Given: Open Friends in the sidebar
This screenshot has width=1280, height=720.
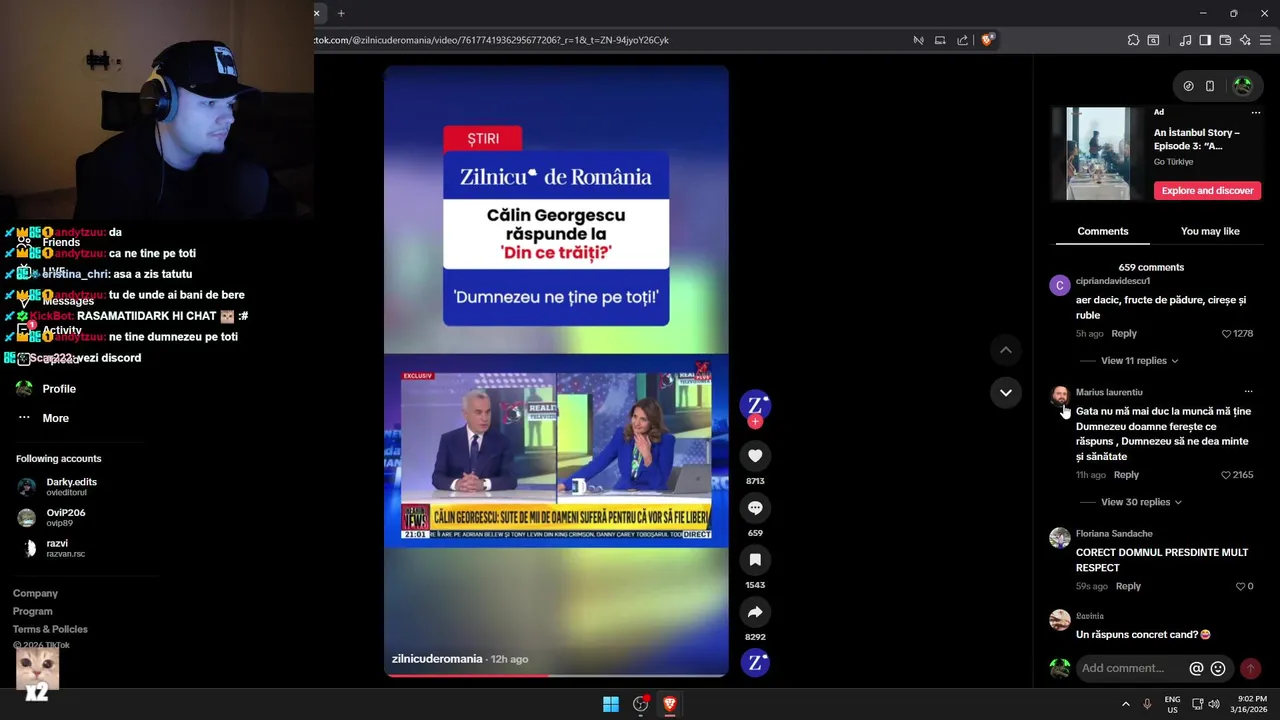Looking at the screenshot, I should pyautogui.click(x=61, y=243).
